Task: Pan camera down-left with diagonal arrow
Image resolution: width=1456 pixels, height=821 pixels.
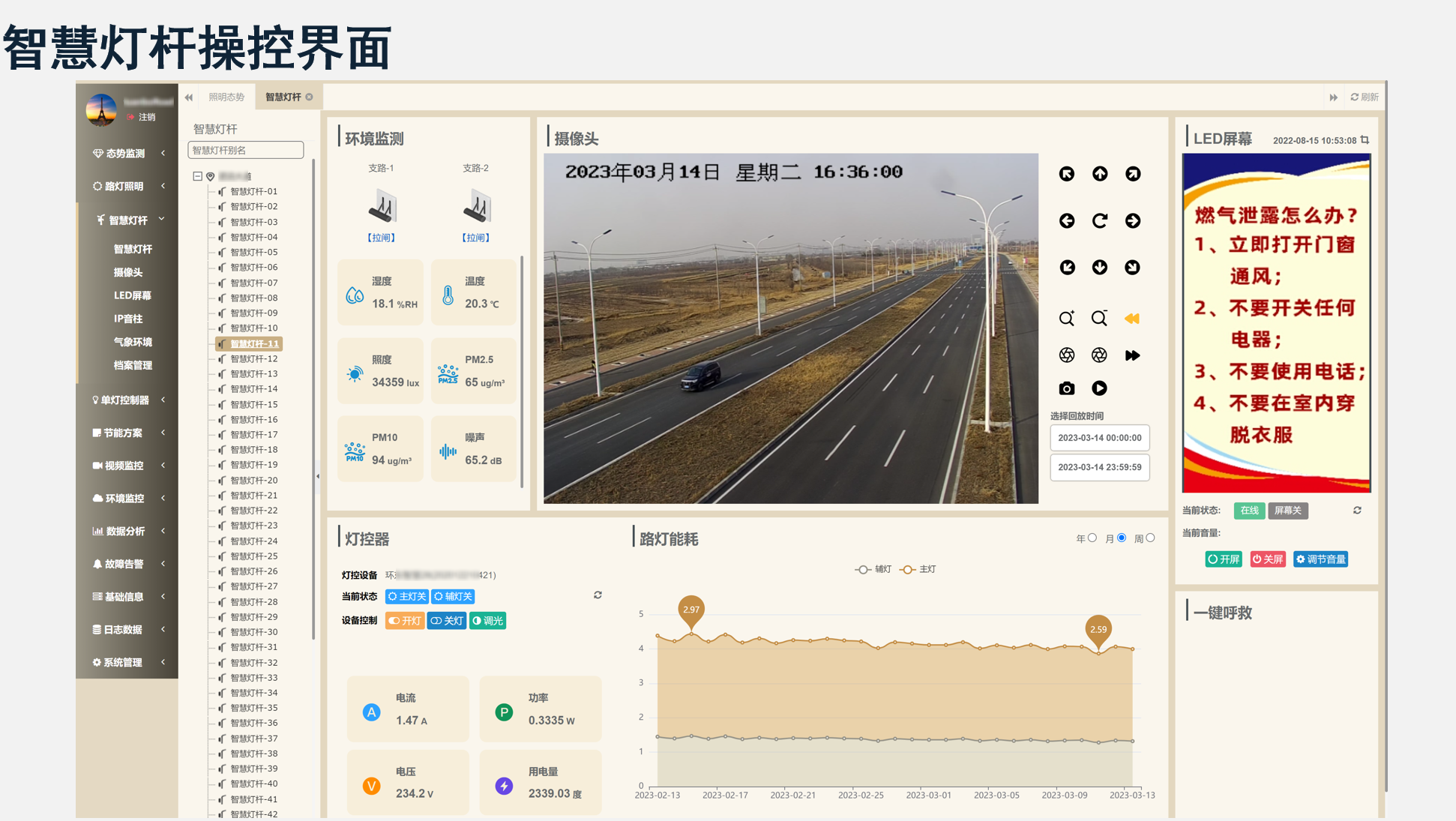Action: tap(1066, 268)
